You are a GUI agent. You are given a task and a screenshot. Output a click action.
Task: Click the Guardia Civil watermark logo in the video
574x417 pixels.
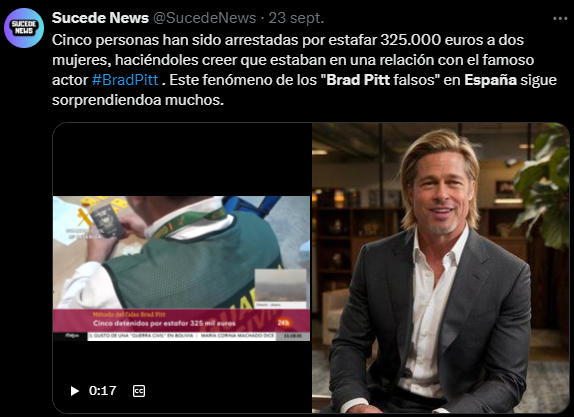tap(84, 223)
